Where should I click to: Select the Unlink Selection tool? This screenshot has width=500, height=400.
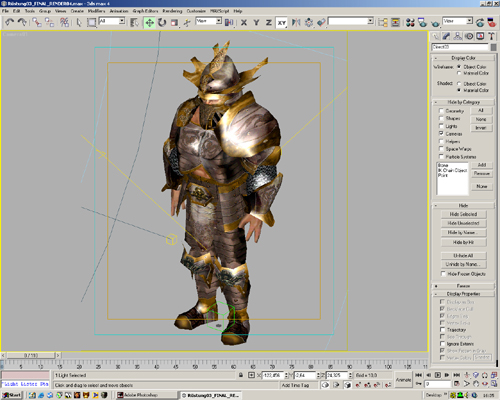(50, 22)
